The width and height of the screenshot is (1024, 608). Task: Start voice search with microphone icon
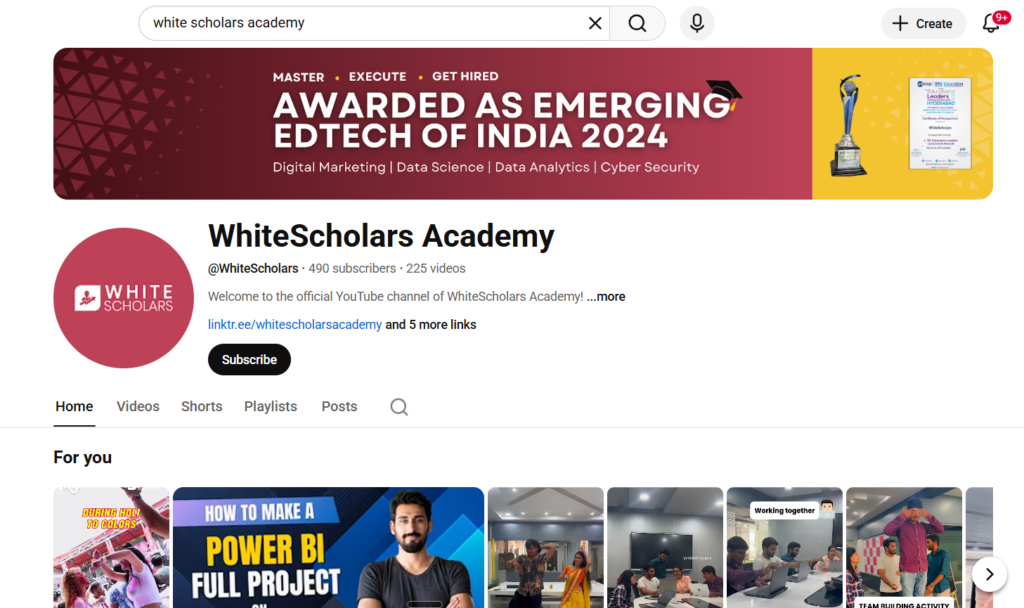(x=697, y=24)
